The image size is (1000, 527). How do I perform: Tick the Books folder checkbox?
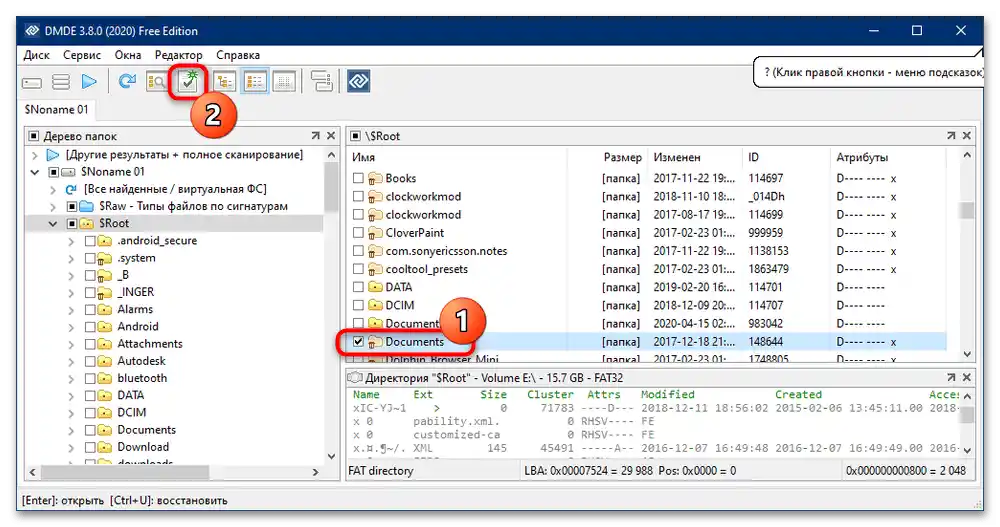point(358,179)
